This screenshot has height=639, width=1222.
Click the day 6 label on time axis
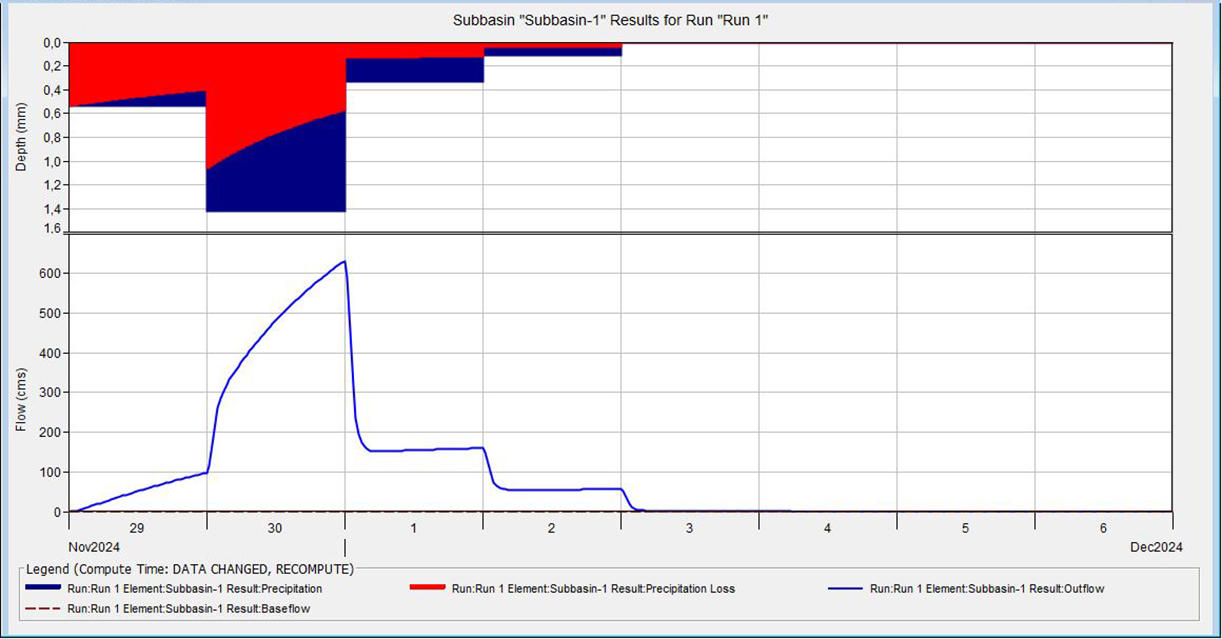(1103, 527)
